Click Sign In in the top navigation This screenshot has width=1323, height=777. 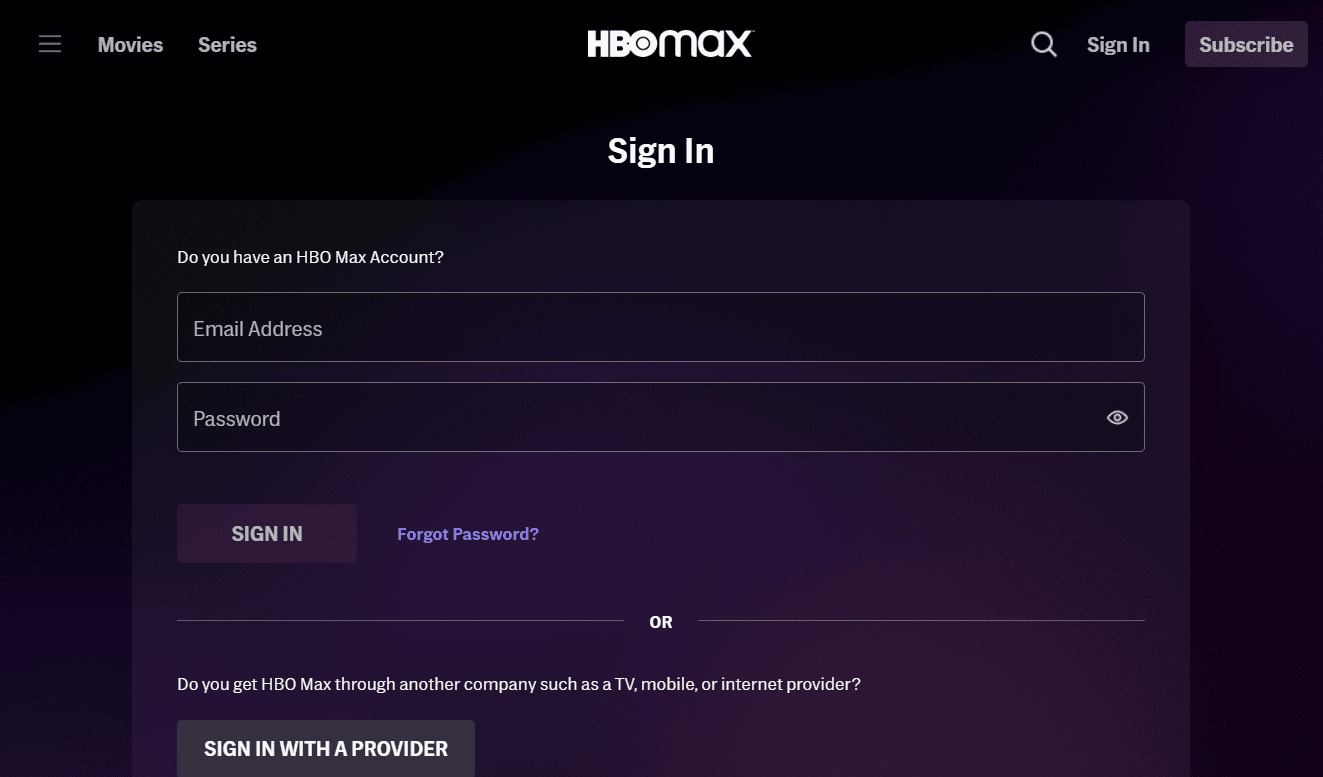pyautogui.click(x=1118, y=45)
